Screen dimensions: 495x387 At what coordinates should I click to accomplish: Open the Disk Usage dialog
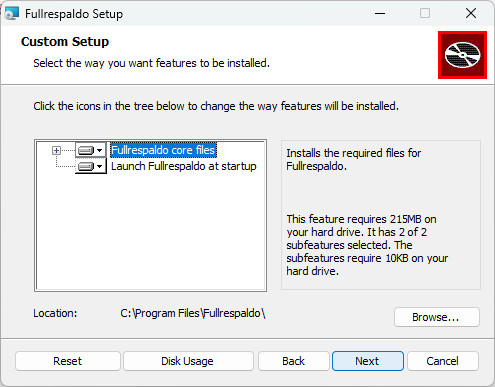(x=188, y=361)
